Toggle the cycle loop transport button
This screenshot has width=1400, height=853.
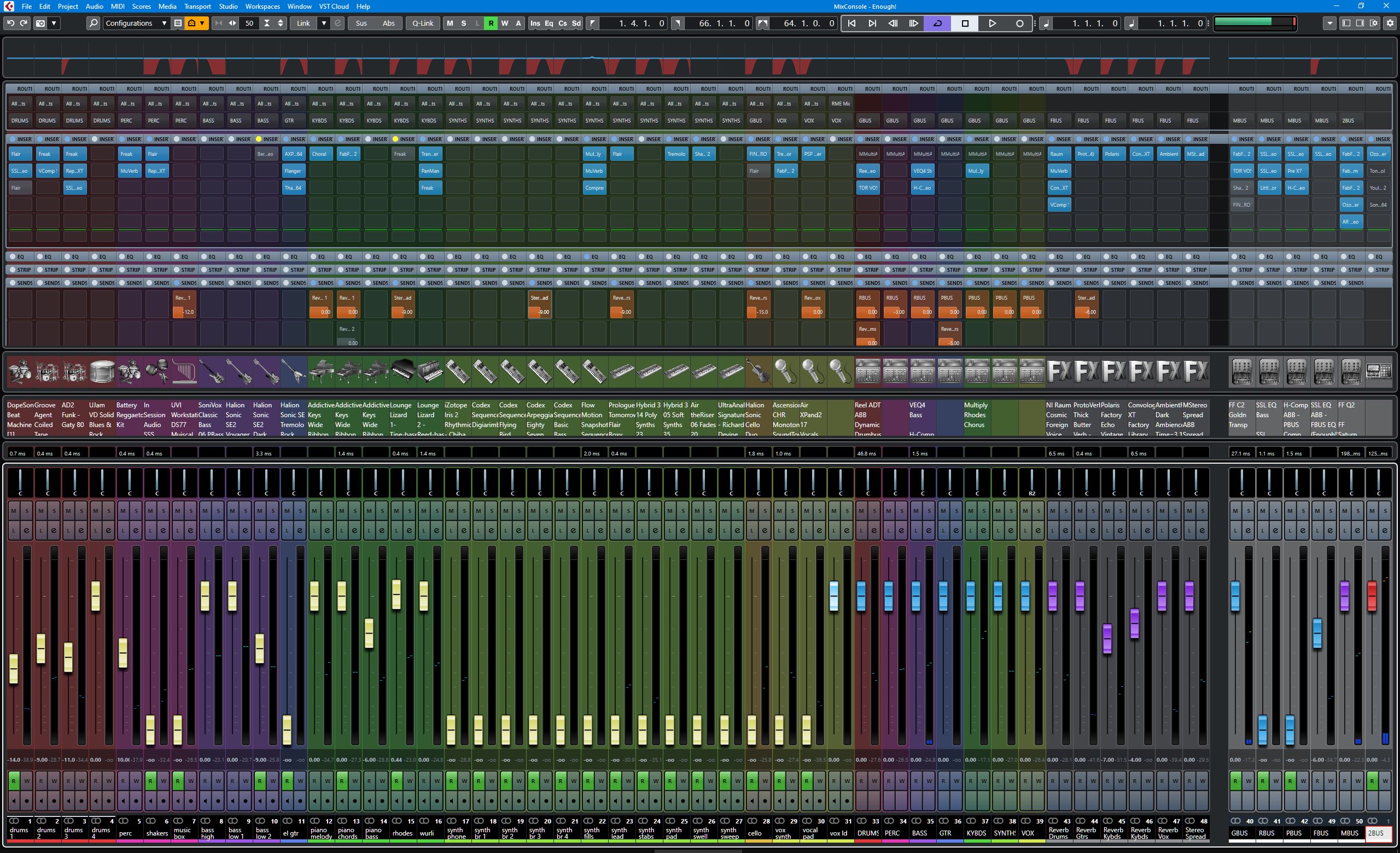click(x=937, y=24)
